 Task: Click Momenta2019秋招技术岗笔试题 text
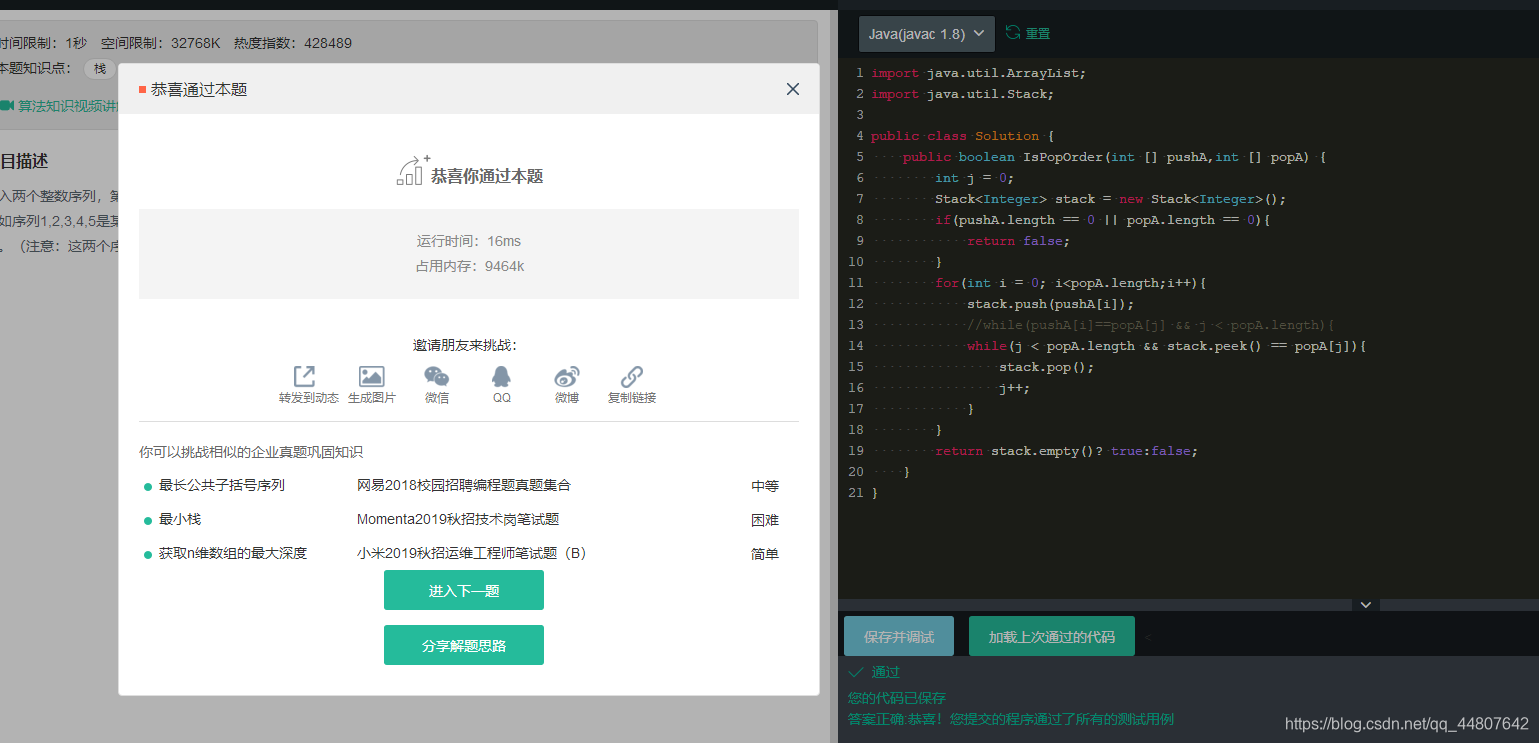tap(458, 520)
